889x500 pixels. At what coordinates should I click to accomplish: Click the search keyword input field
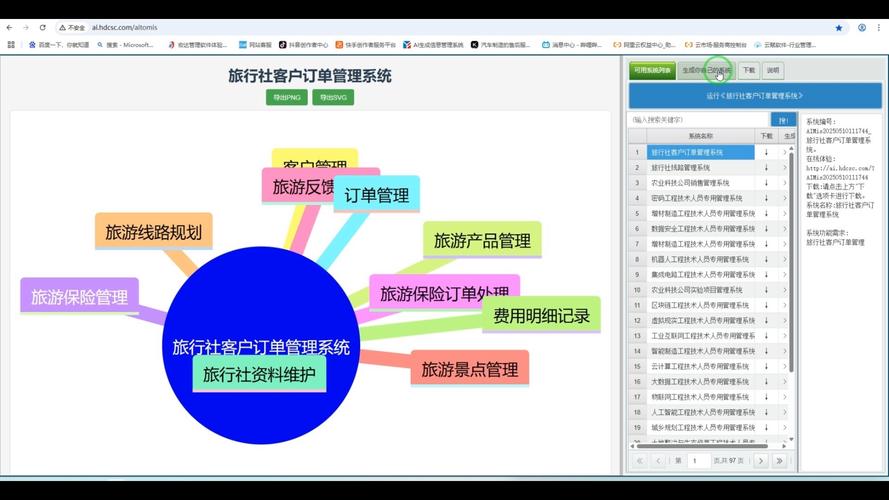pos(698,120)
